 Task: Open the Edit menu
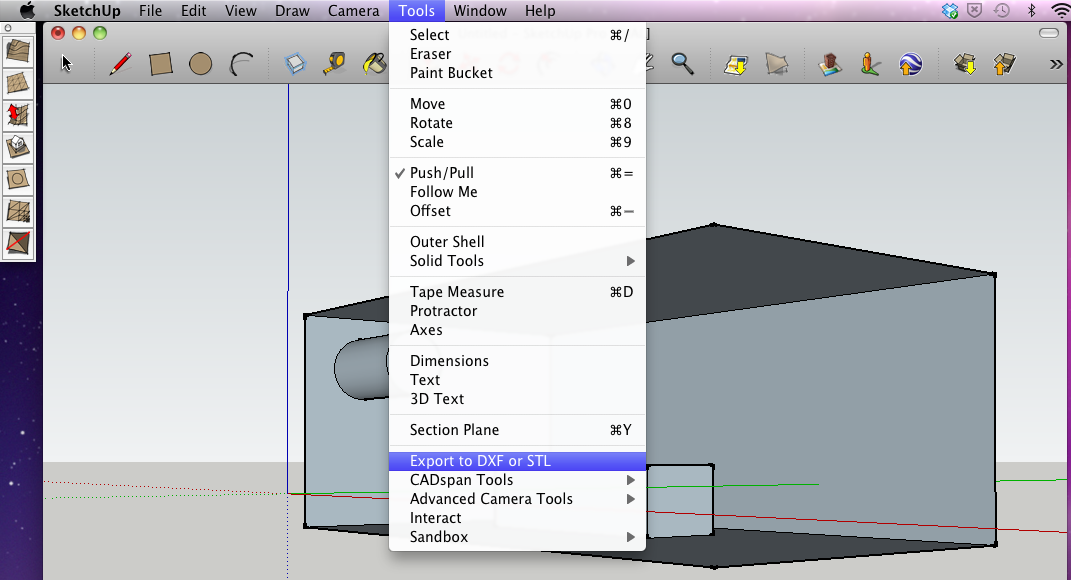click(193, 11)
